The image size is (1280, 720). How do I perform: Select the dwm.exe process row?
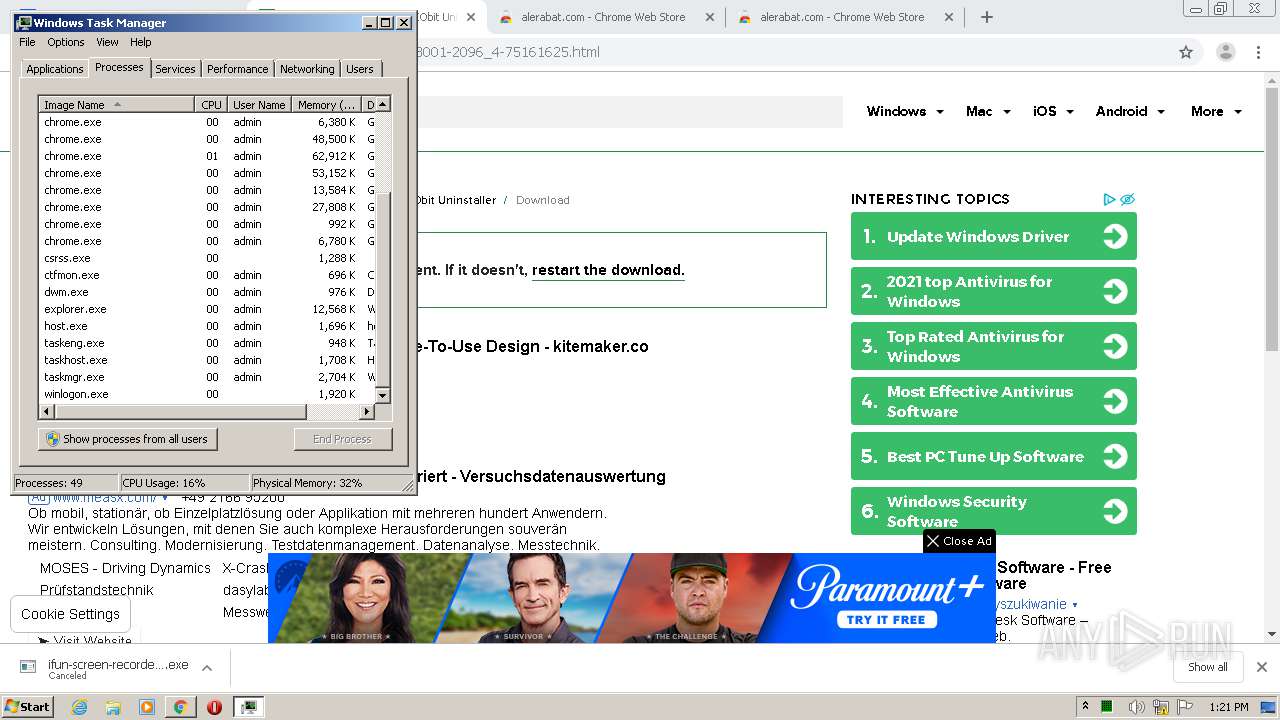207,292
